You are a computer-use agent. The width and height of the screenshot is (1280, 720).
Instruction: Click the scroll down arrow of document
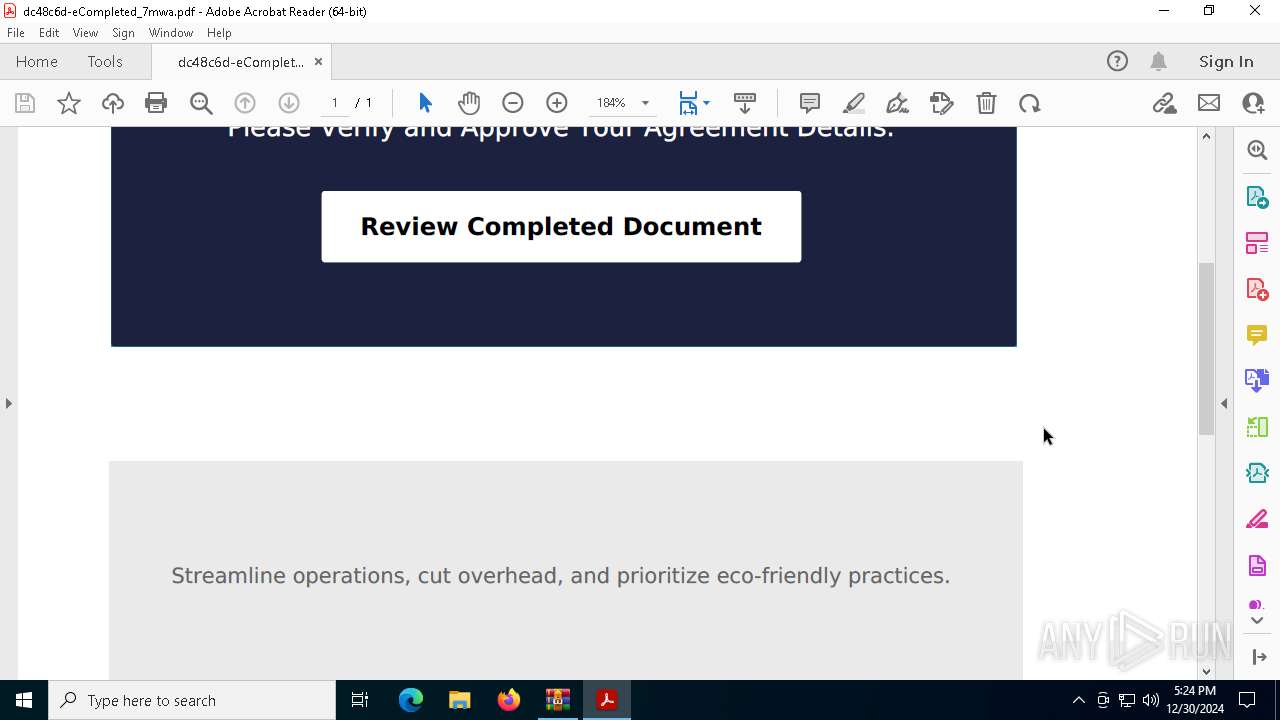[x=1206, y=671]
